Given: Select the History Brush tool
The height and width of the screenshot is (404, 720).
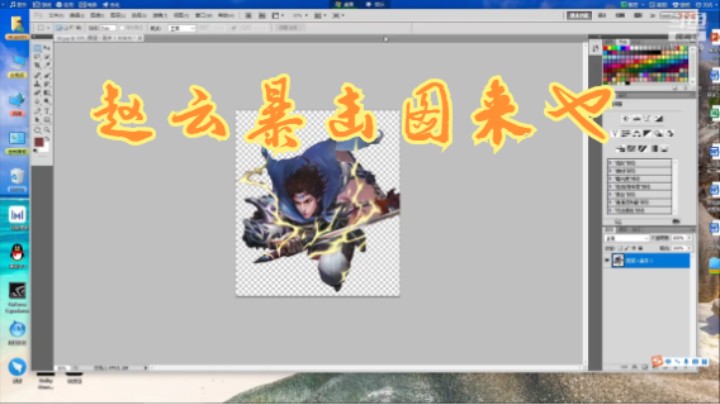Looking at the screenshot, I should tap(47, 84).
